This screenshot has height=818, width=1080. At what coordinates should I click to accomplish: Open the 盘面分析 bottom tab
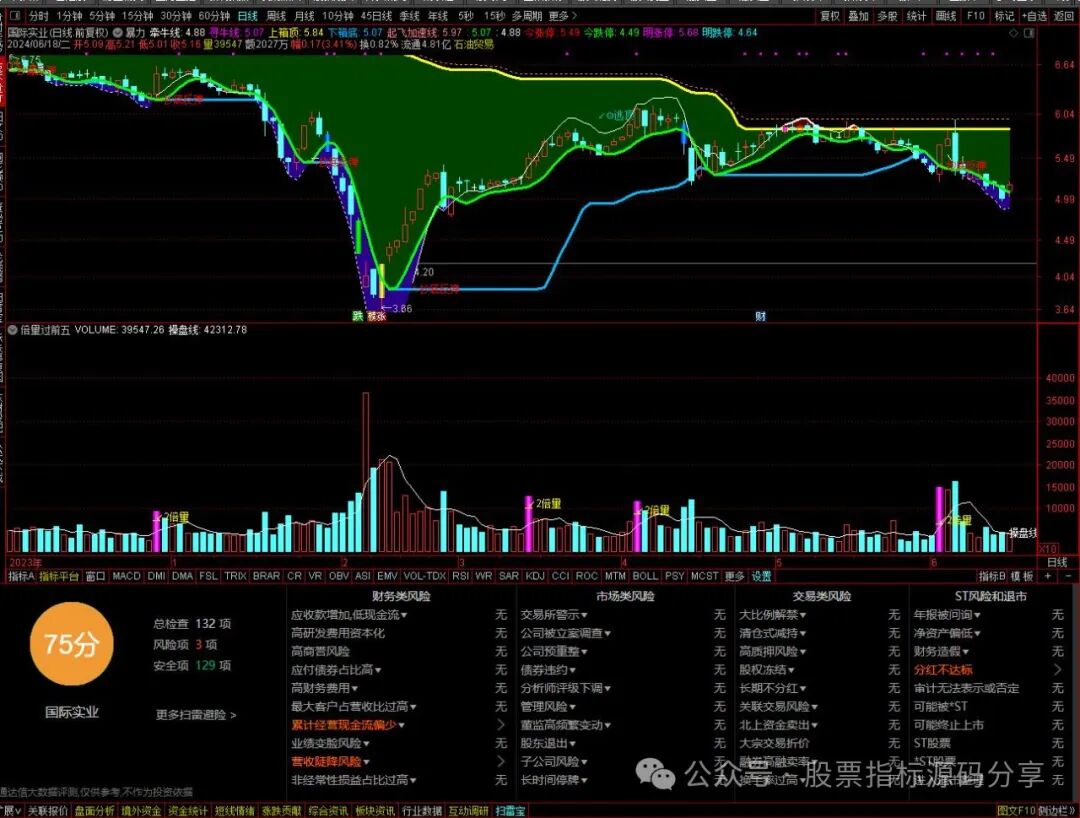[x=94, y=811]
